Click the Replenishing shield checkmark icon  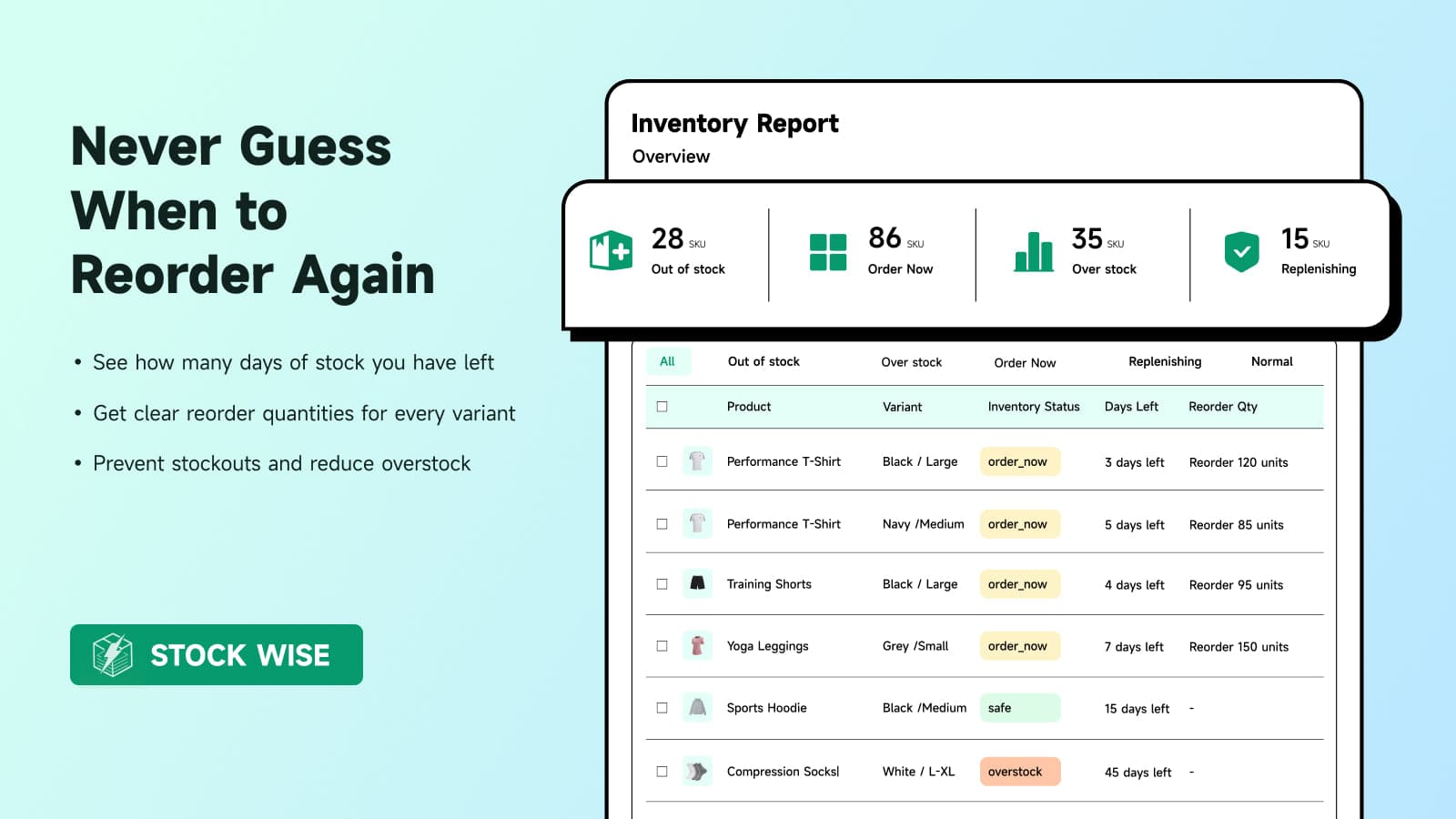(x=1241, y=252)
